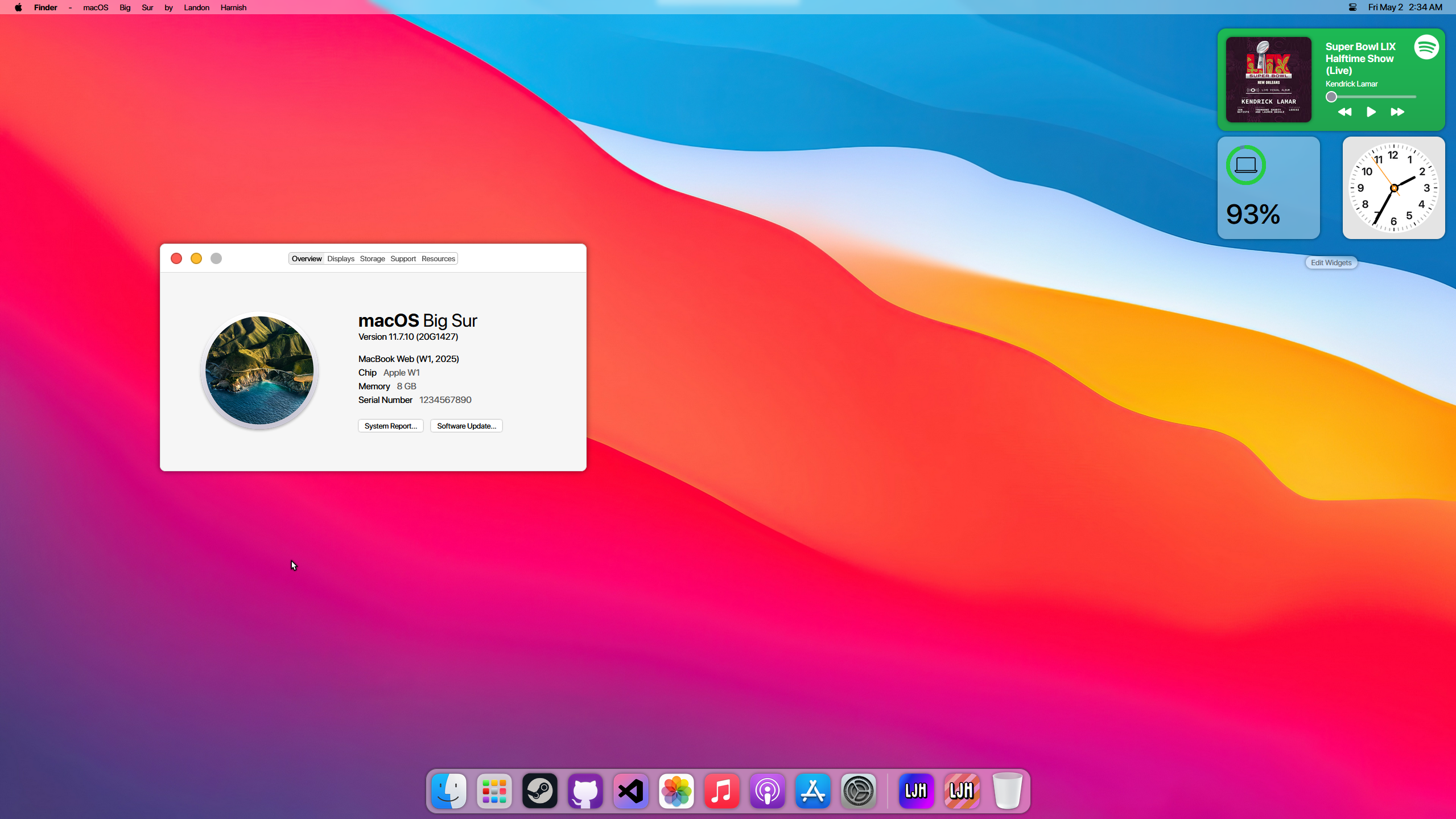Skip to next track in Spotify widget

1397,112
